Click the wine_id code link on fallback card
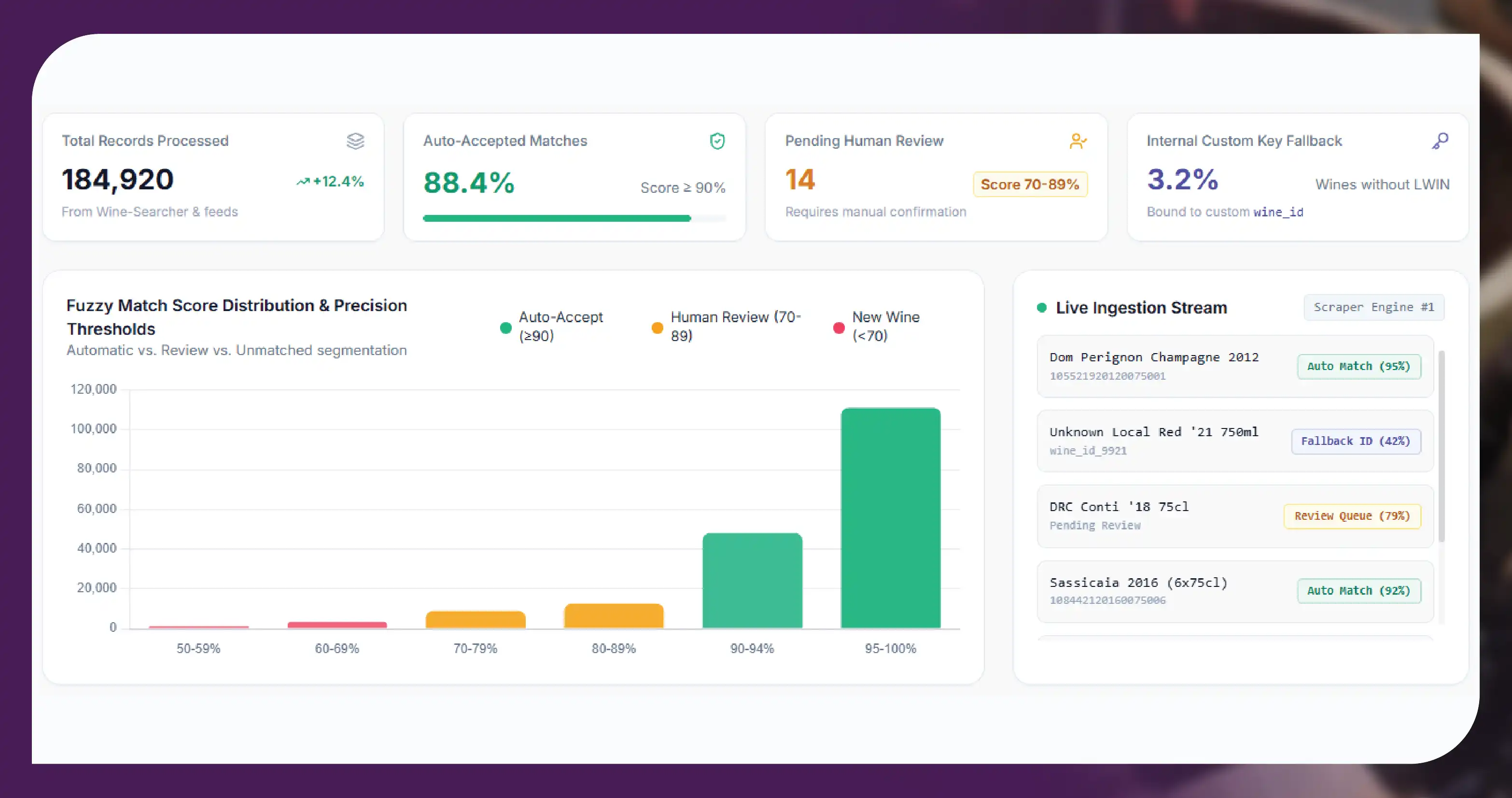The width and height of the screenshot is (1512, 798). tap(1278, 212)
